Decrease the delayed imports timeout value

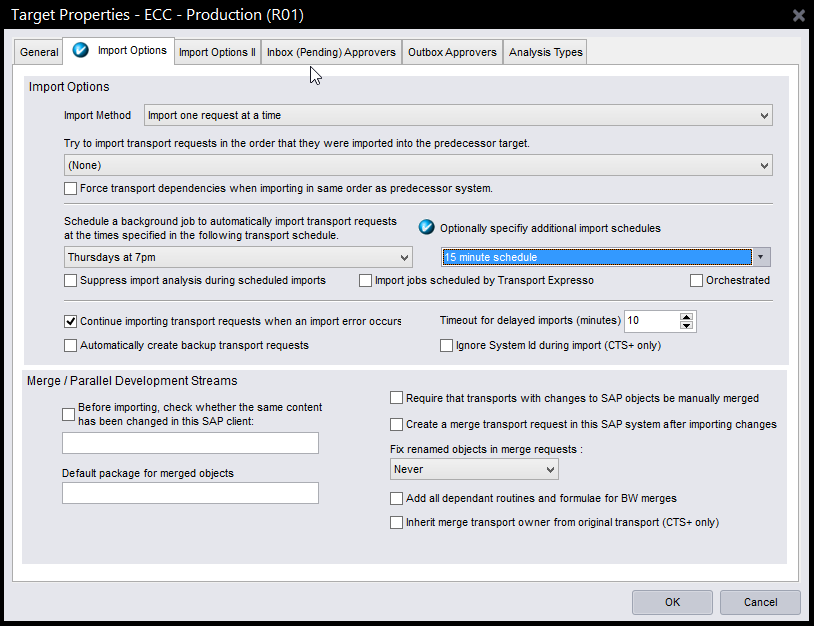click(x=686, y=326)
